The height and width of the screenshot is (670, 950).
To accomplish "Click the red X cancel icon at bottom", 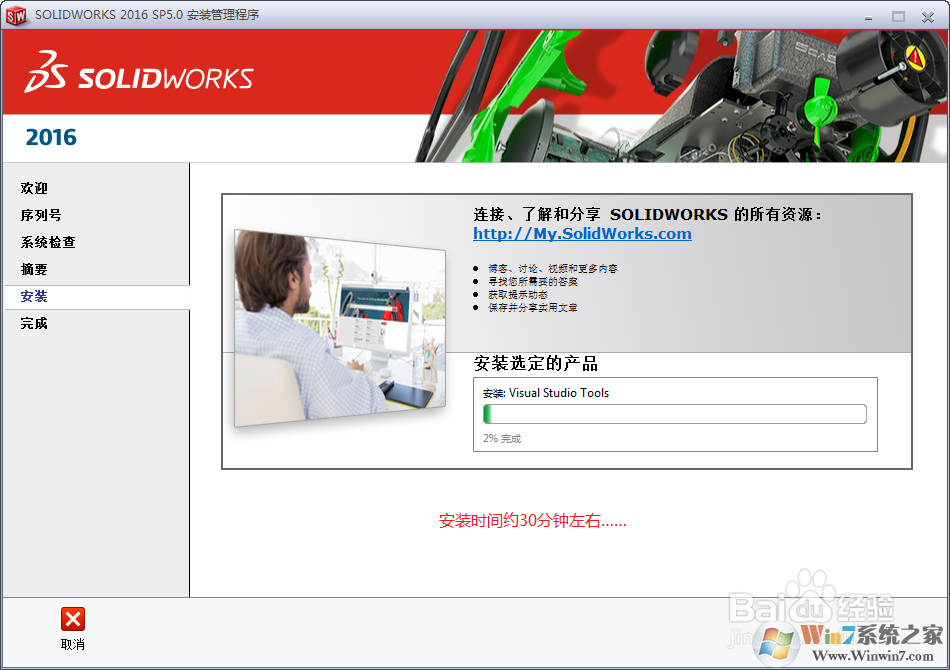I will point(71,621).
